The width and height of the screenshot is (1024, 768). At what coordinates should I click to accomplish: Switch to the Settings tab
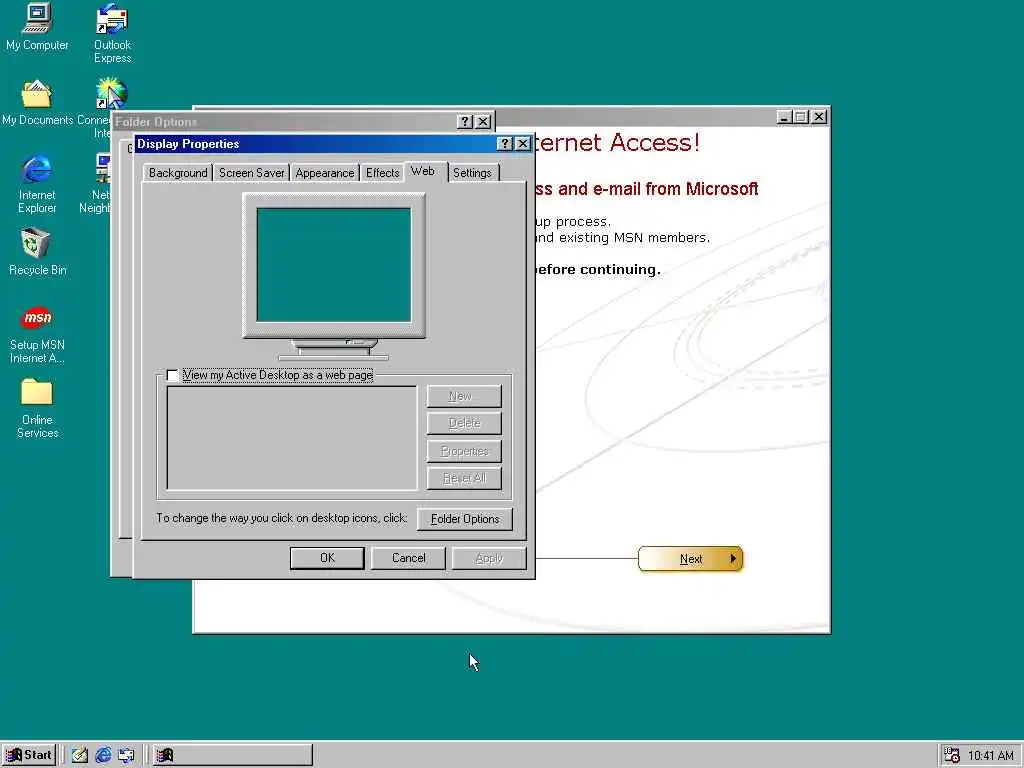pyautogui.click(x=472, y=173)
